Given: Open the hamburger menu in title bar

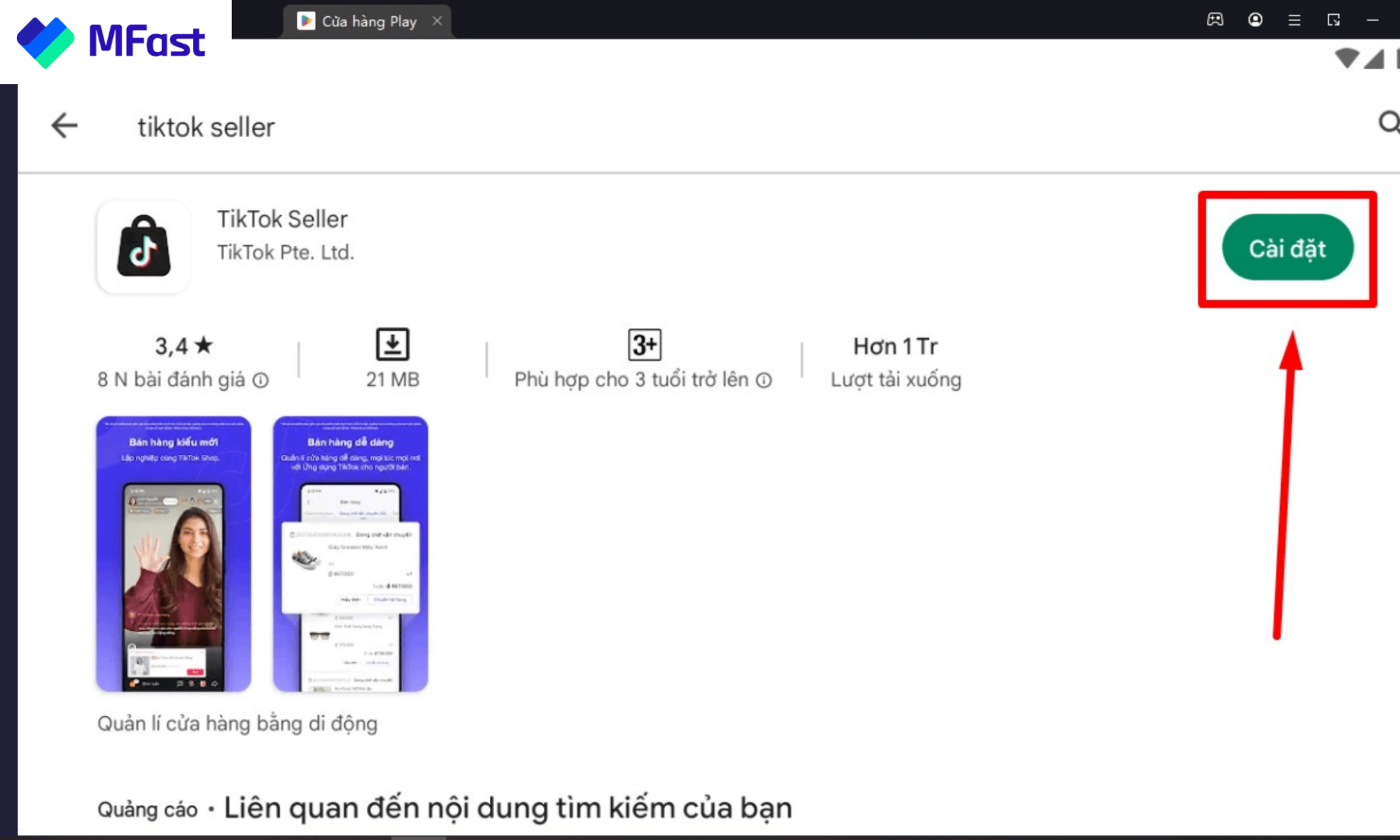Looking at the screenshot, I should point(1294,20).
